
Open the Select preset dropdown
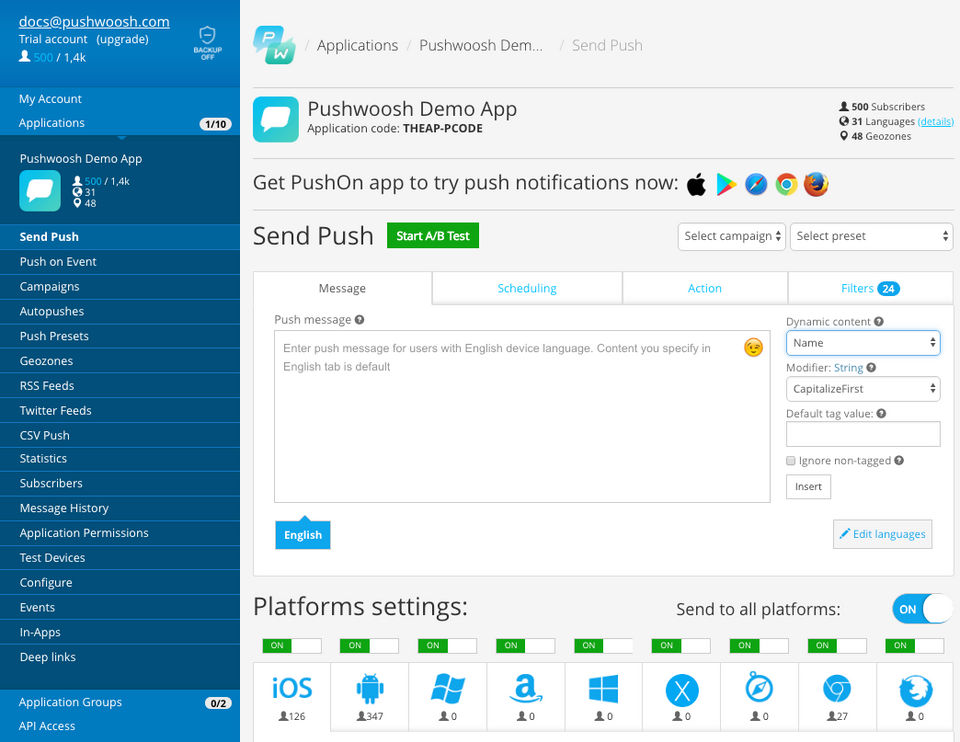point(871,236)
